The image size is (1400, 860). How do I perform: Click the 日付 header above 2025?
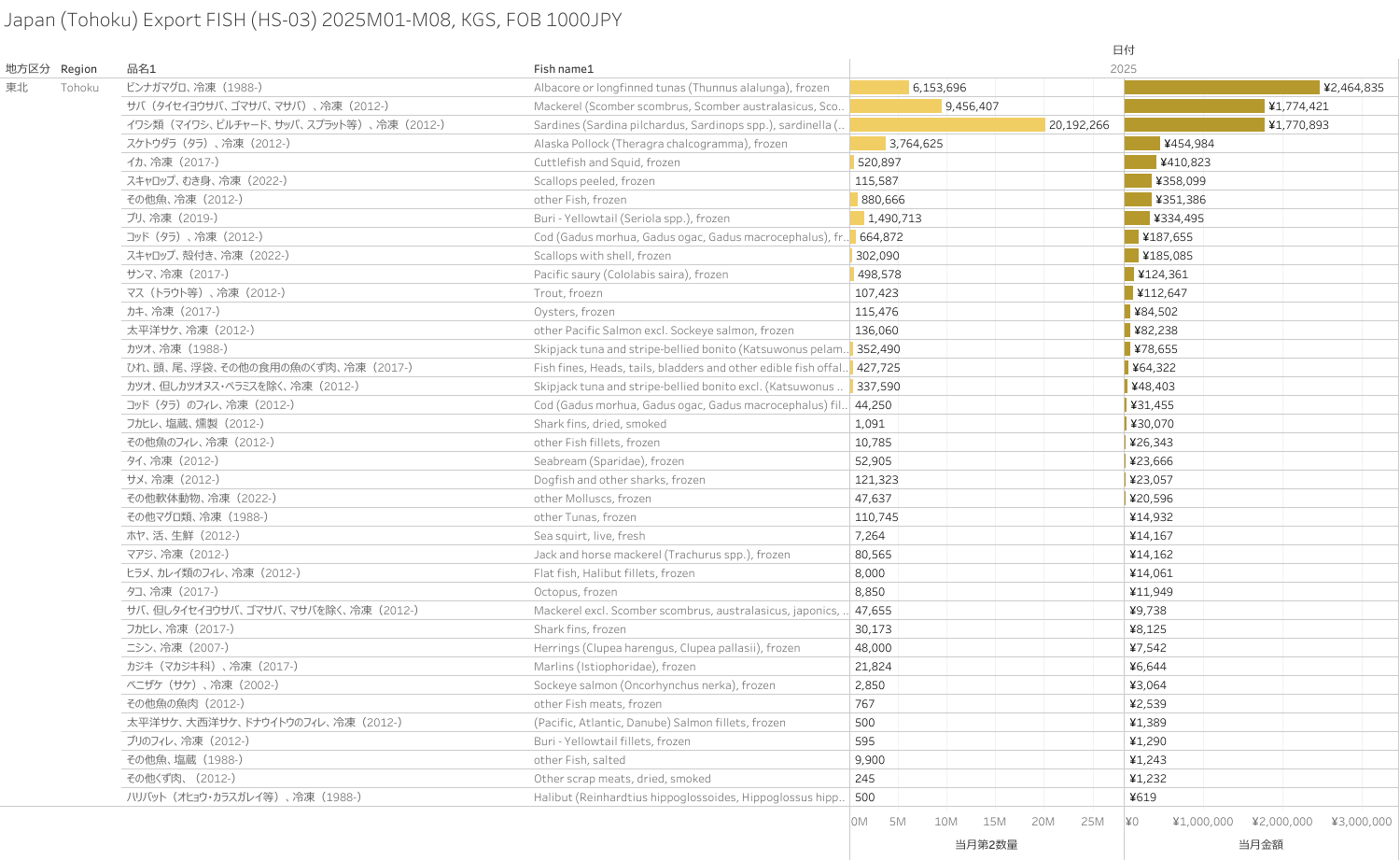tap(1123, 50)
